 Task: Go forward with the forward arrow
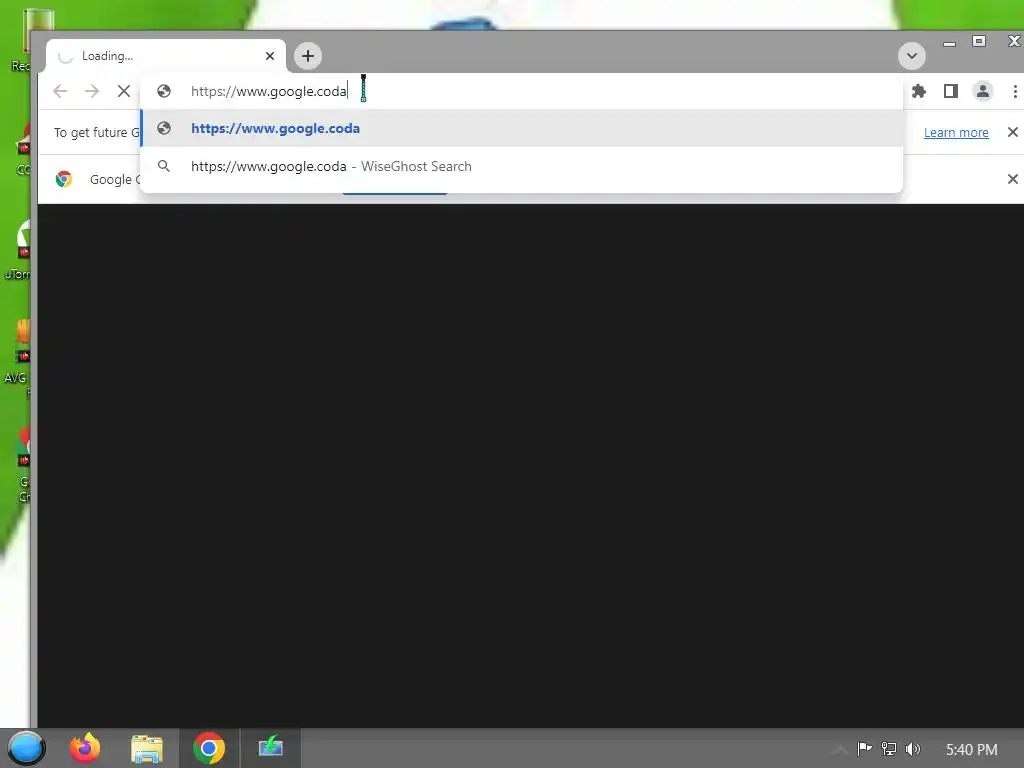(x=92, y=91)
